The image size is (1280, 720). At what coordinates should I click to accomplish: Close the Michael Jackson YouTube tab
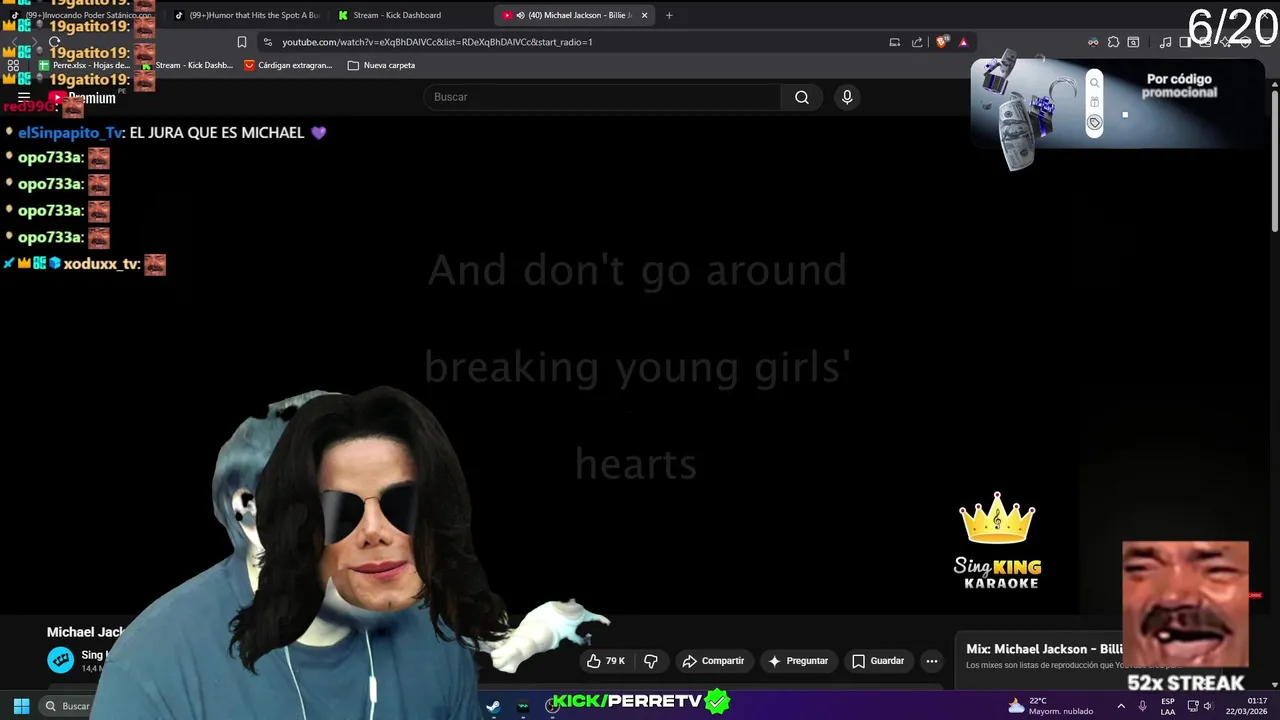(x=644, y=15)
